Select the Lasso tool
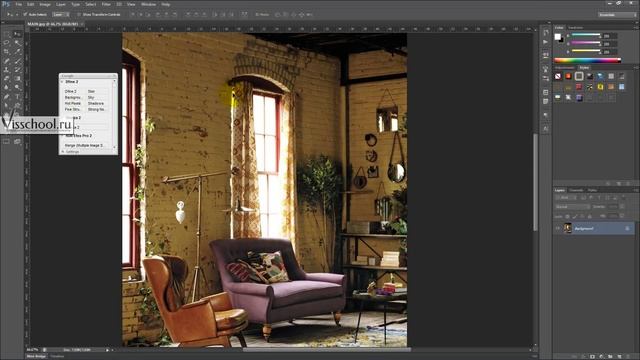This screenshot has height=360, width=640. coord(7,43)
